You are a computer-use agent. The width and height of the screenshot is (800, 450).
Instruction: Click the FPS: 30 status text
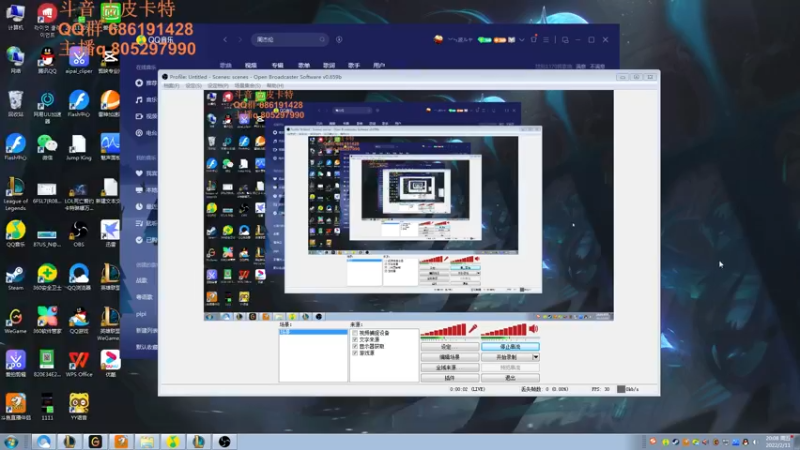(x=601, y=389)
